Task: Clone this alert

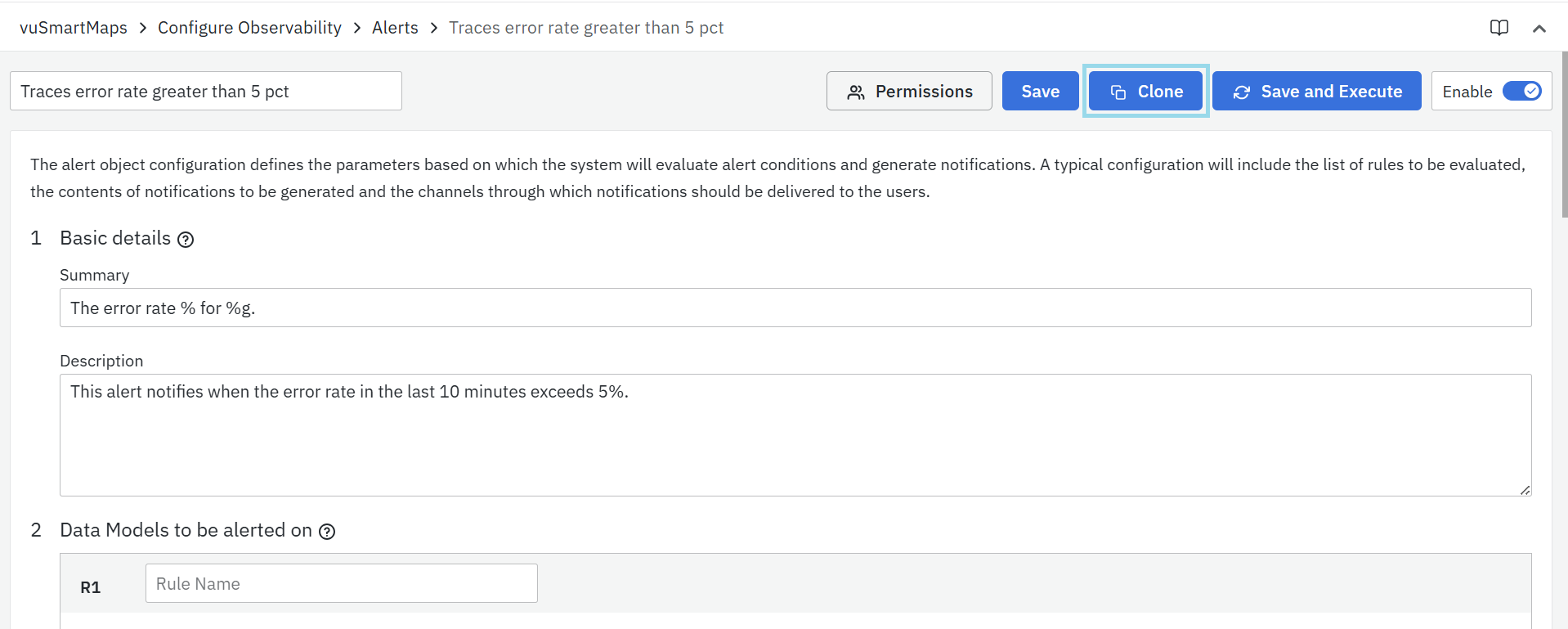Action: pyautogui.click(x=1145, y=91)
